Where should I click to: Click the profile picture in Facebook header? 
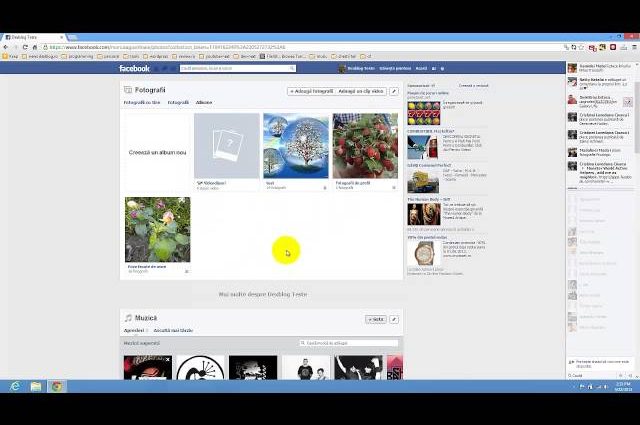click(x=342, y=69)
